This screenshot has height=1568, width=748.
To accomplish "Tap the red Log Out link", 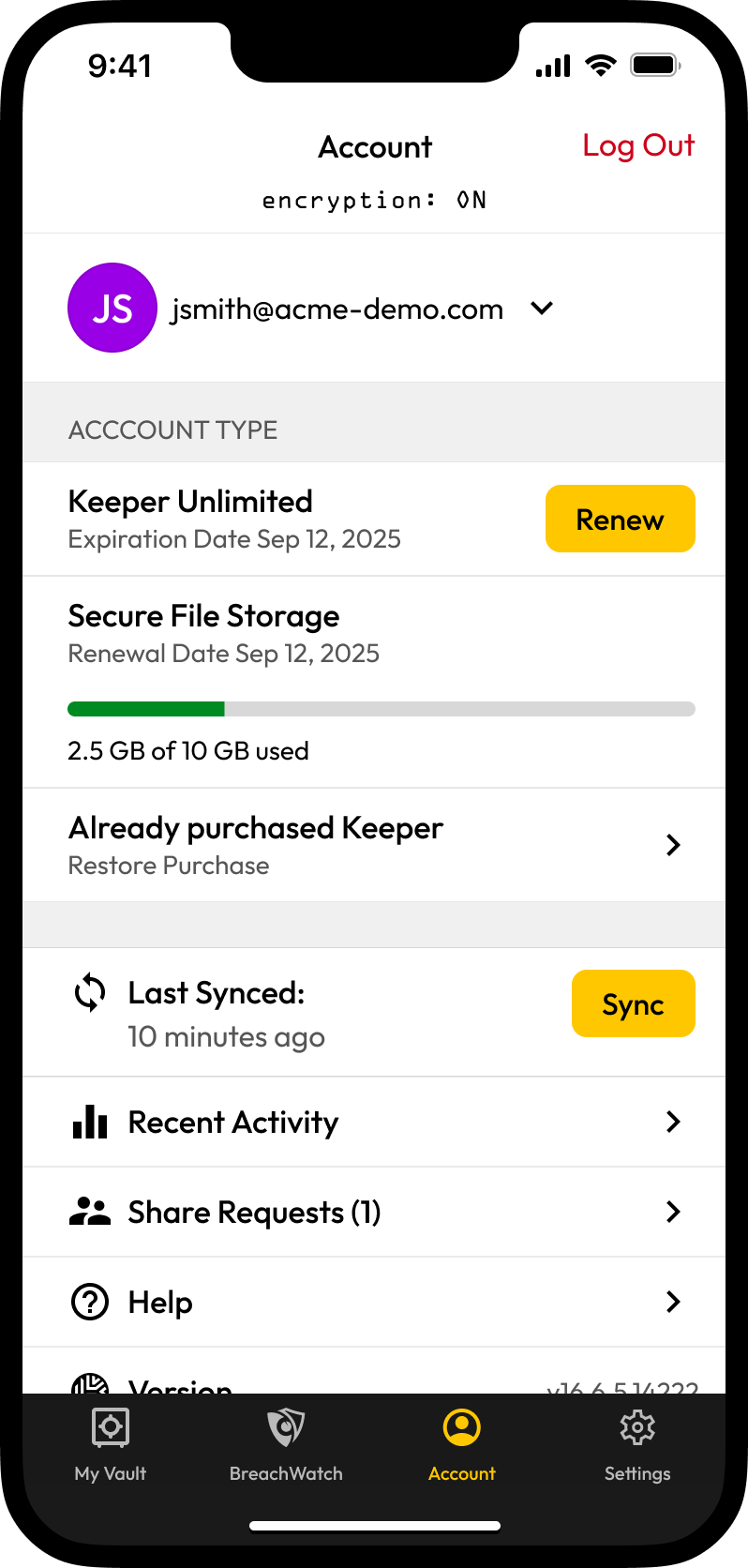I will click(638, 146).
